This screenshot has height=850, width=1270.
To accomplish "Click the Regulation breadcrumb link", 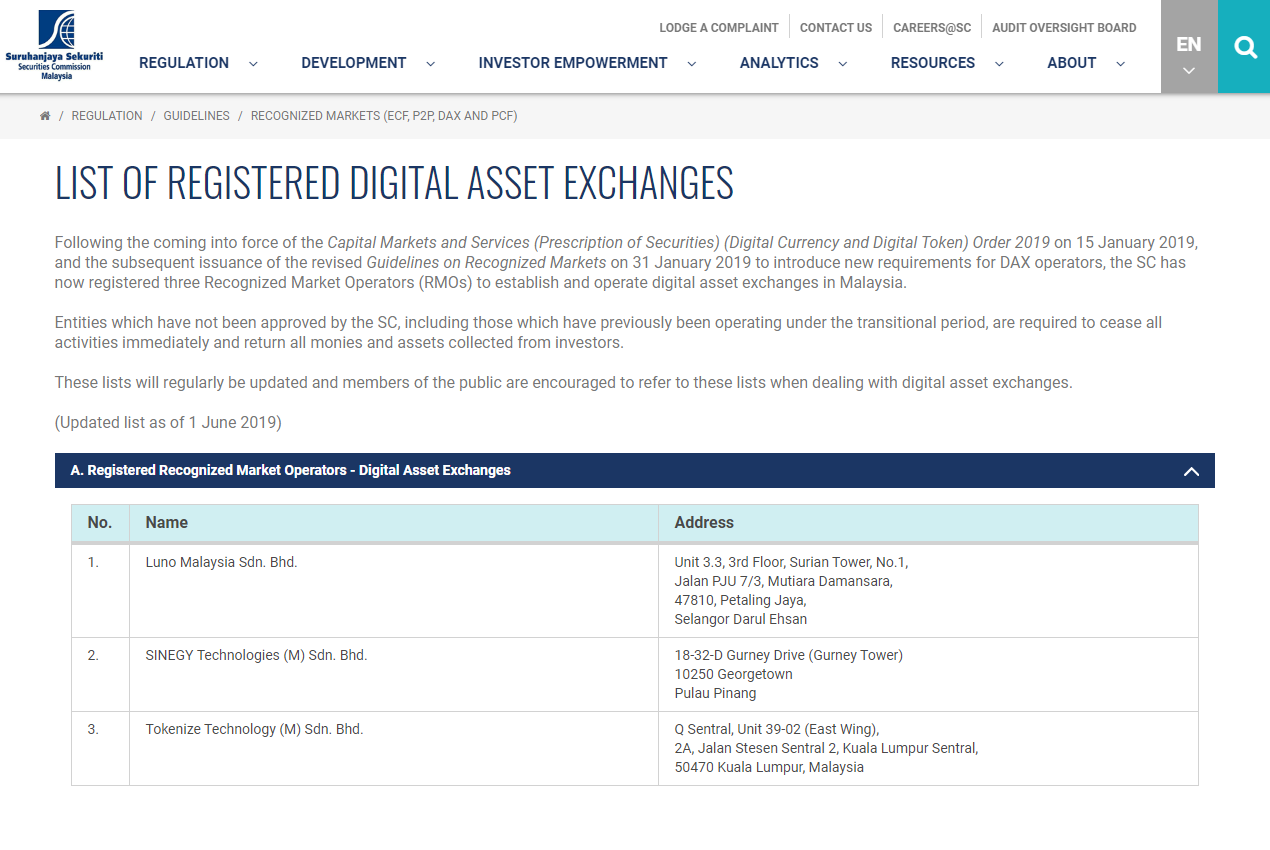I will pyautogui.click(x=107, y=116).
